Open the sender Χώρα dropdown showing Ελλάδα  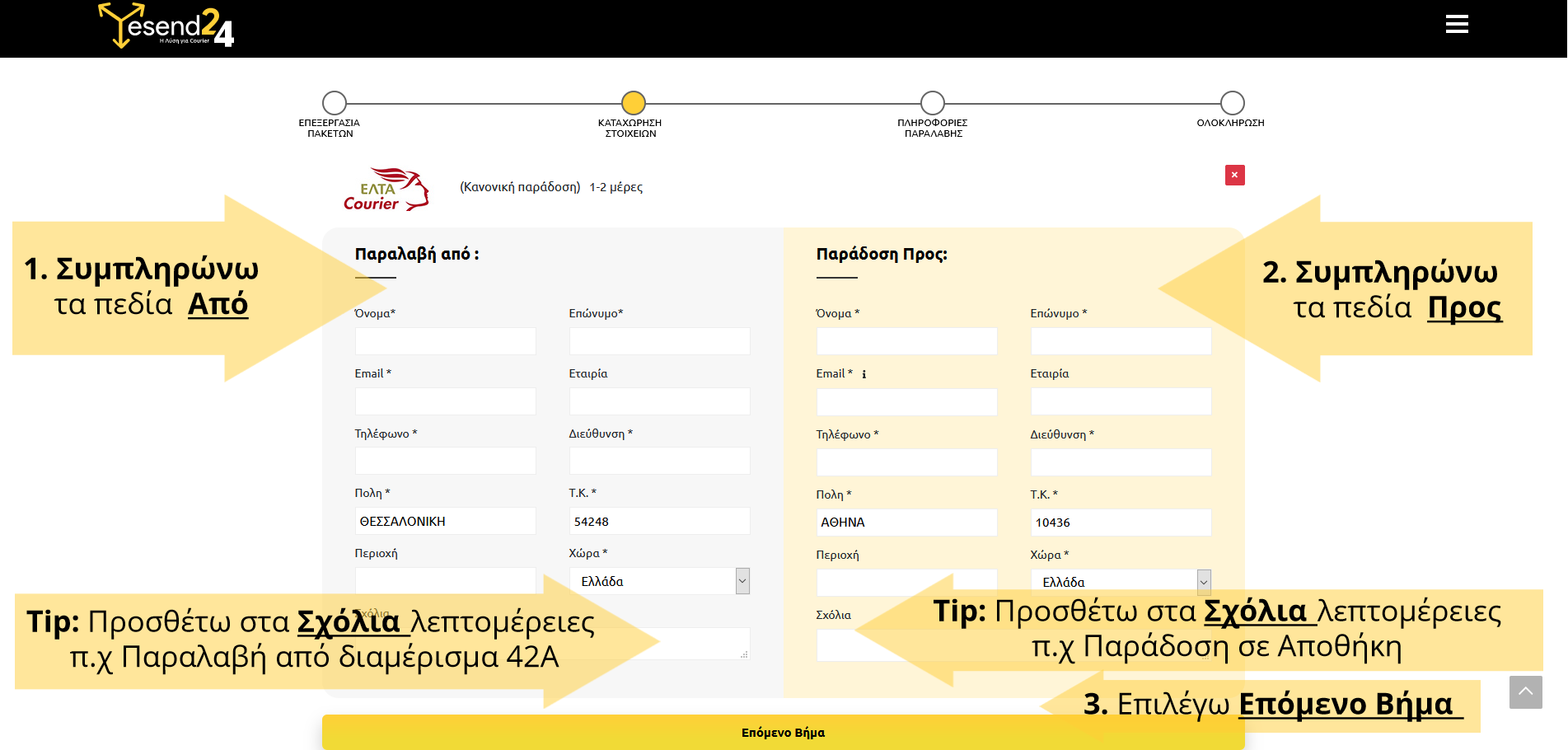(x=659, y=581)
